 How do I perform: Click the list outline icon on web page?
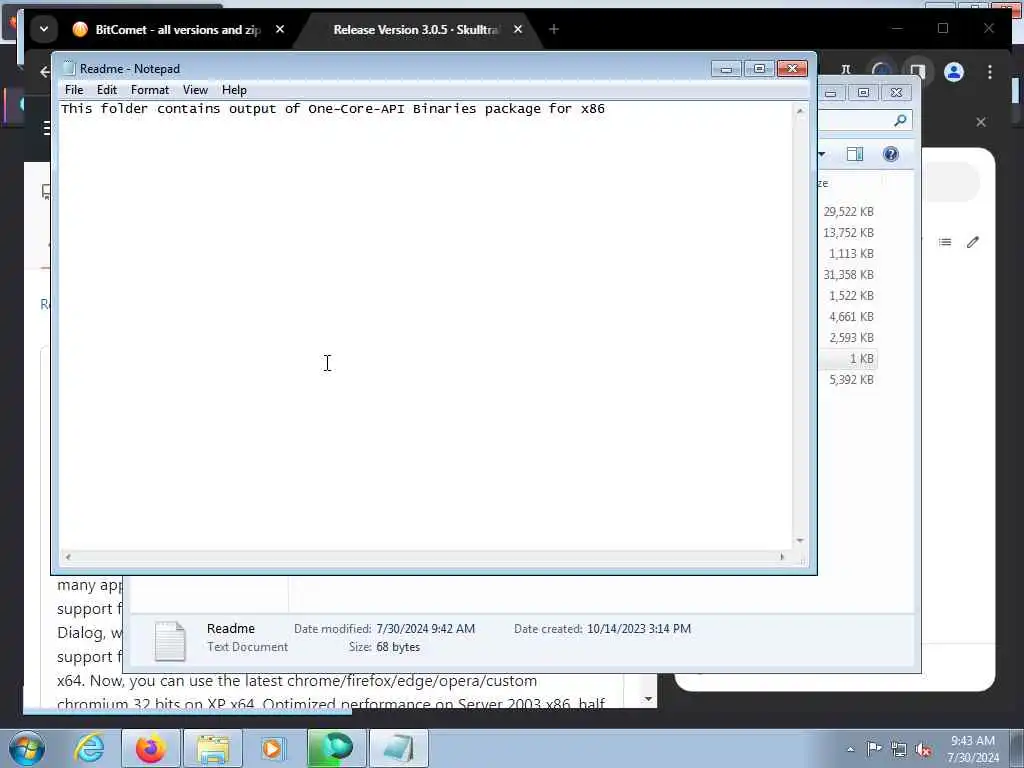tap(944, 242)
